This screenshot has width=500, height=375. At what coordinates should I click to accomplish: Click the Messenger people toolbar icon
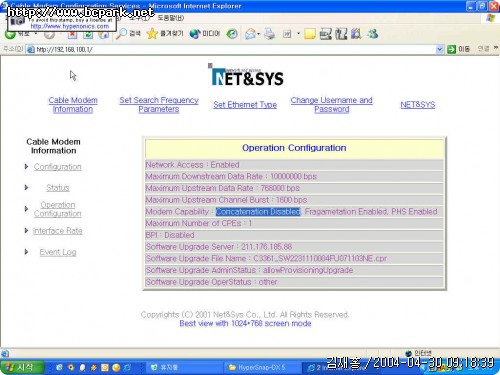(373, 34)
